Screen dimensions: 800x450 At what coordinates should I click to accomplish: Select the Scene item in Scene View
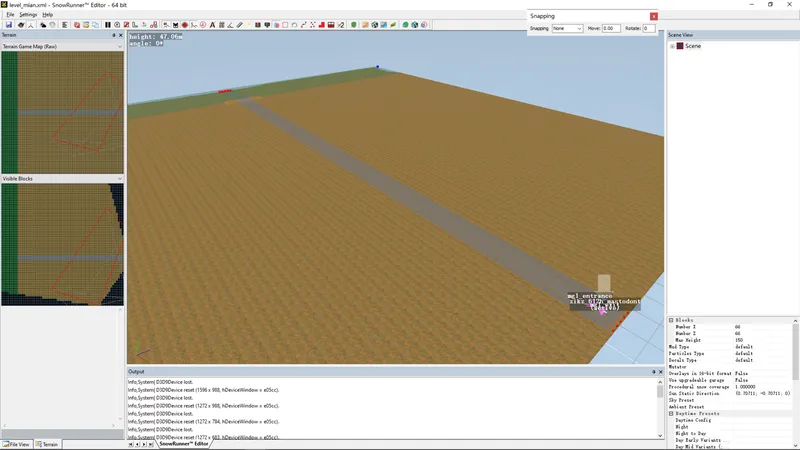[x=693, y=46]
